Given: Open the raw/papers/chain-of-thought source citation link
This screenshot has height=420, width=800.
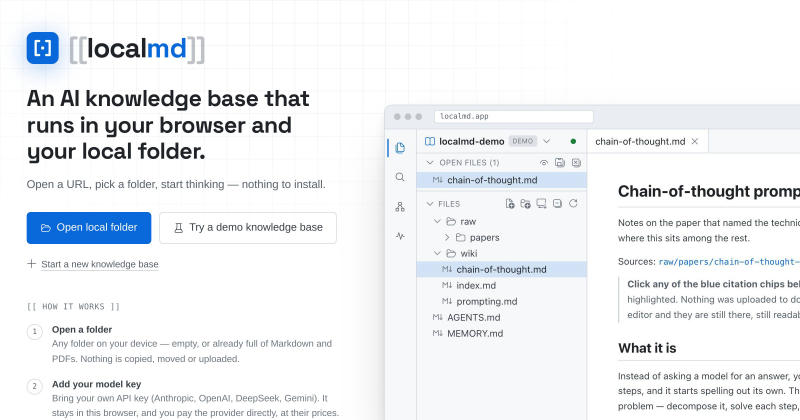Looking at the screenshot, I should [729, 262].
